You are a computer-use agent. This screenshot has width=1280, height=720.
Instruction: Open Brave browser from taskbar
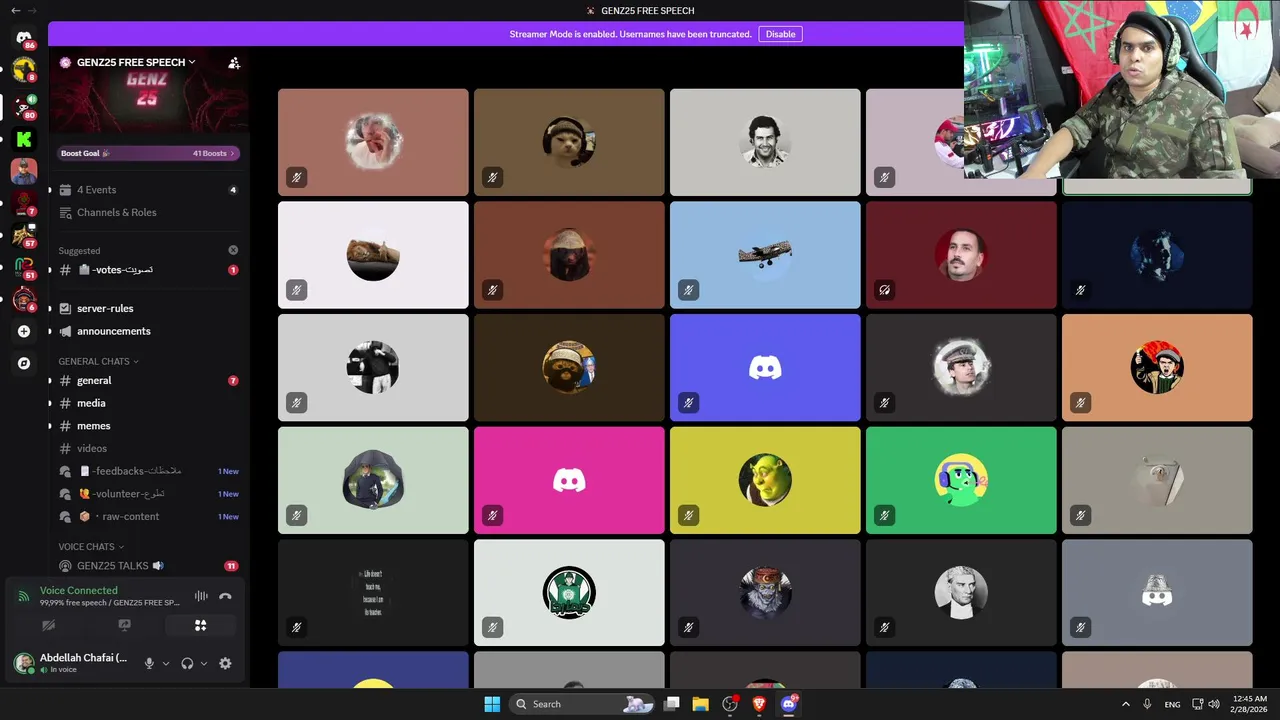759,704
